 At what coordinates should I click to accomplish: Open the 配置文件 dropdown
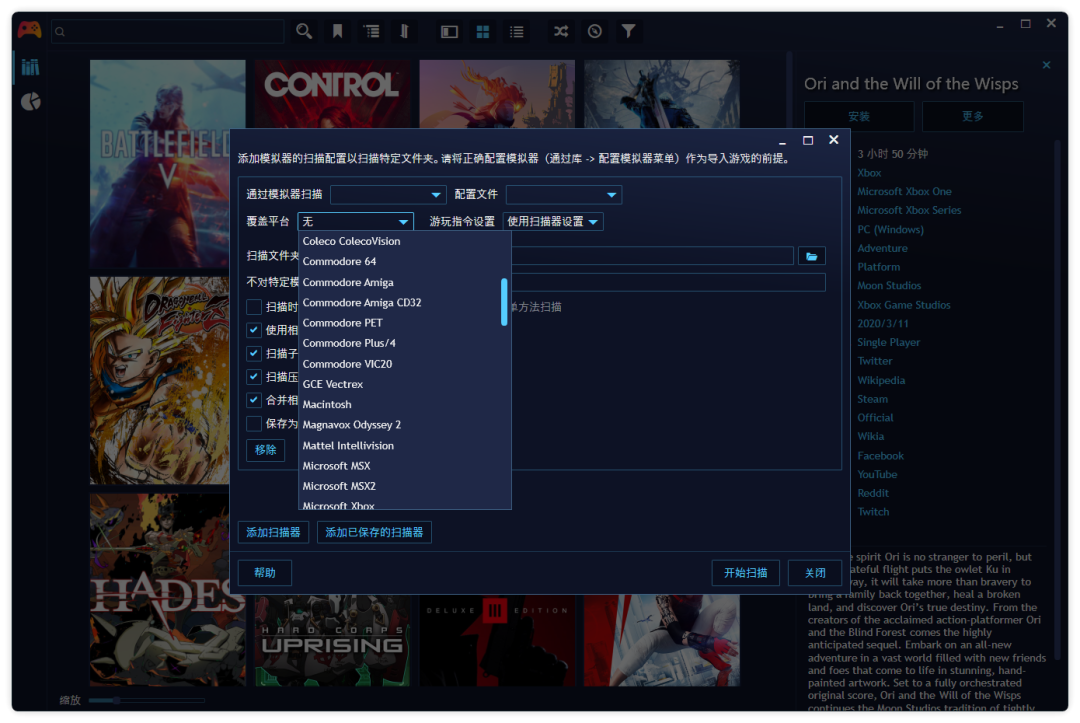click(563, 195)
